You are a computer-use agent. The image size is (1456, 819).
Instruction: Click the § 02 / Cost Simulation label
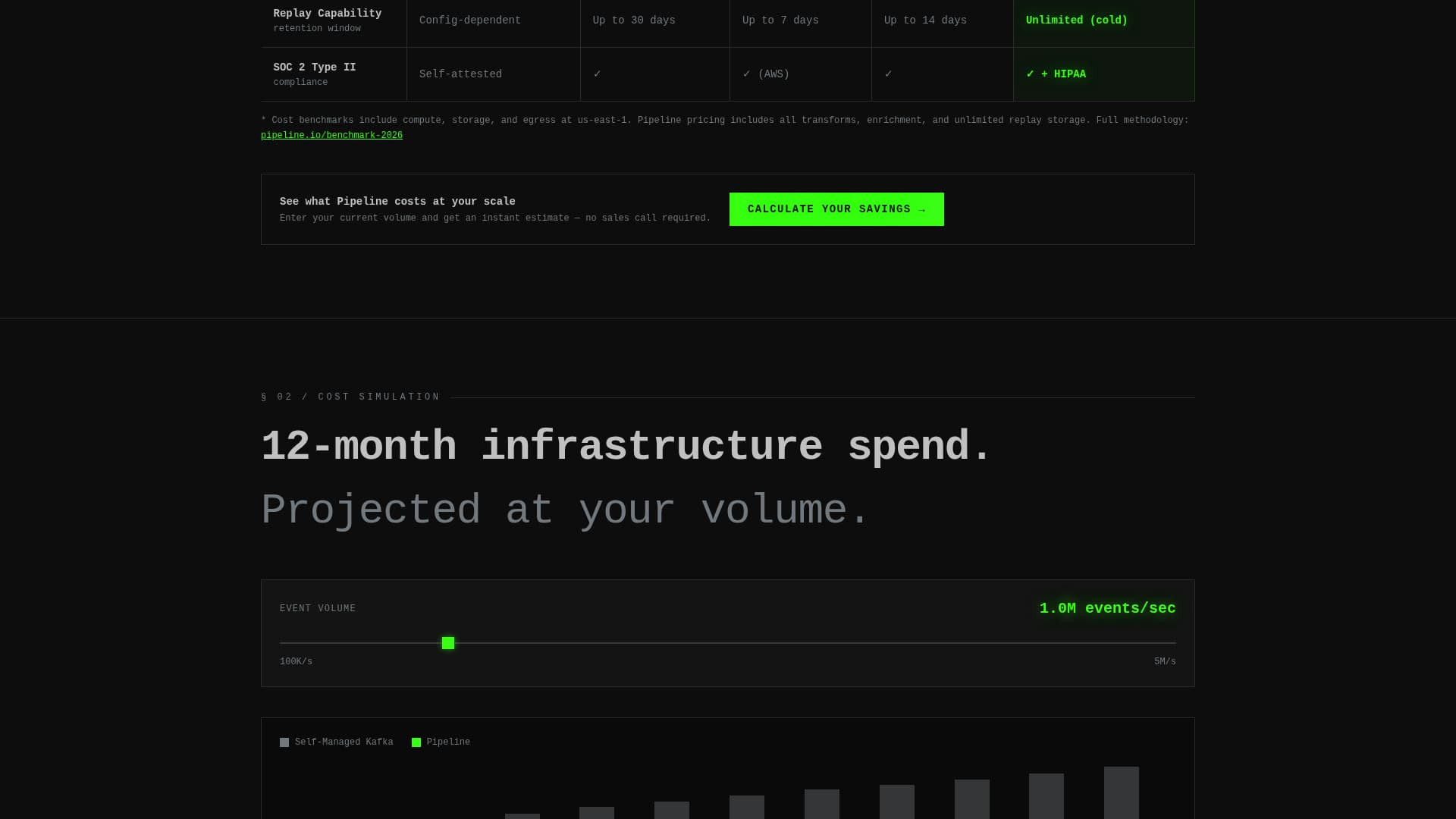tap(350, 397)
